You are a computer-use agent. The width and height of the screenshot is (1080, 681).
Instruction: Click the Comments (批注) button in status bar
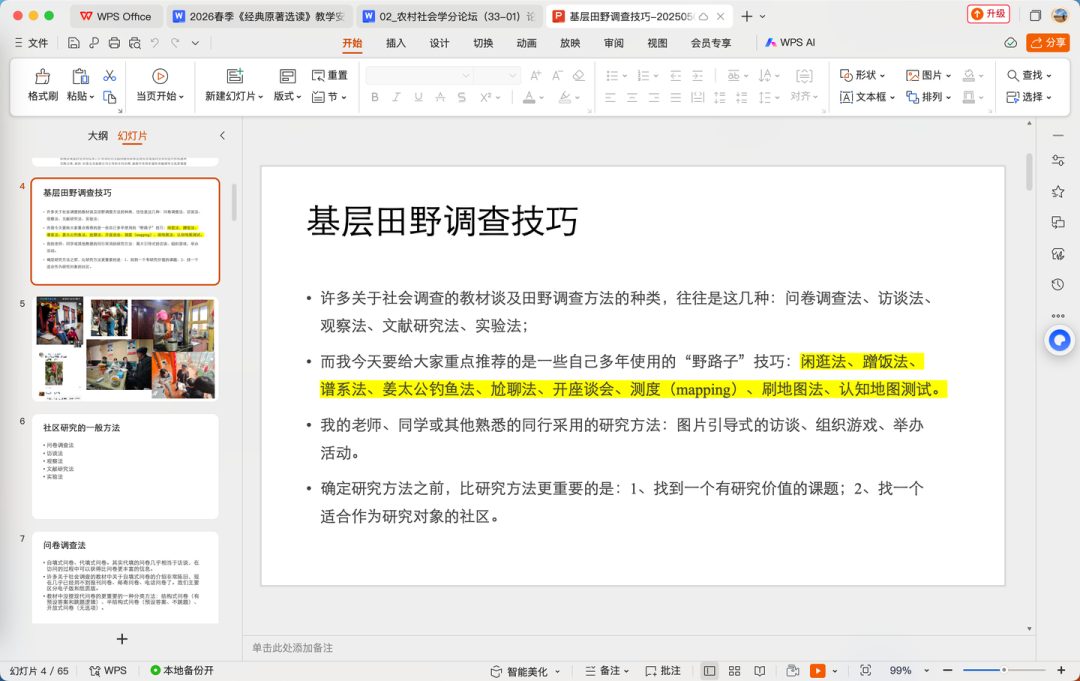click(663, 670)
